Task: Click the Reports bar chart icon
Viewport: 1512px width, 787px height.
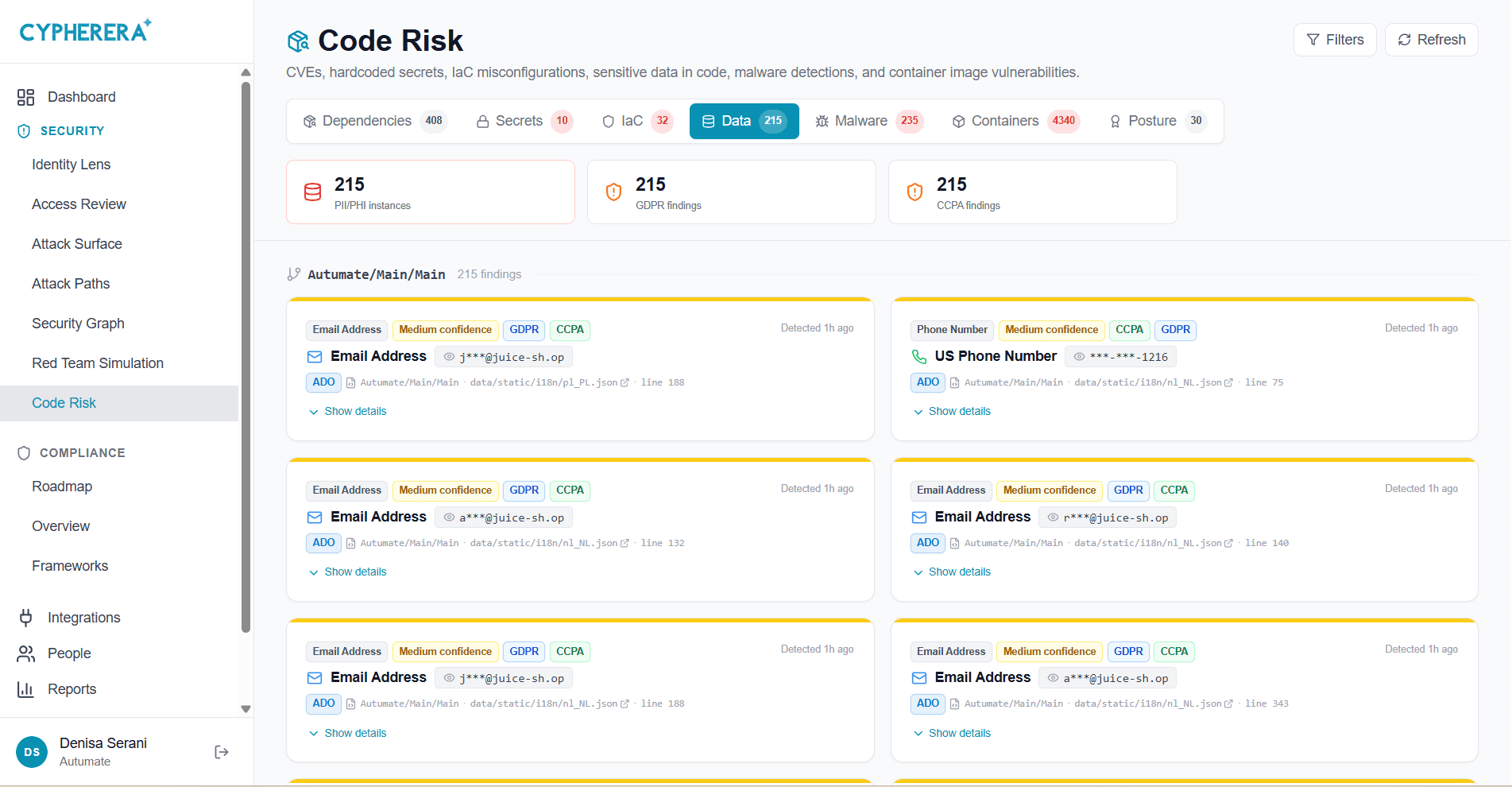Action: tap(25, 689)
